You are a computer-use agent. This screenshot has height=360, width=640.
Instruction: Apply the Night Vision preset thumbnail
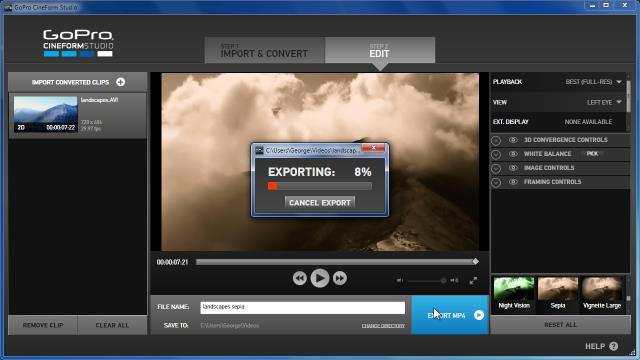[514, 292]
